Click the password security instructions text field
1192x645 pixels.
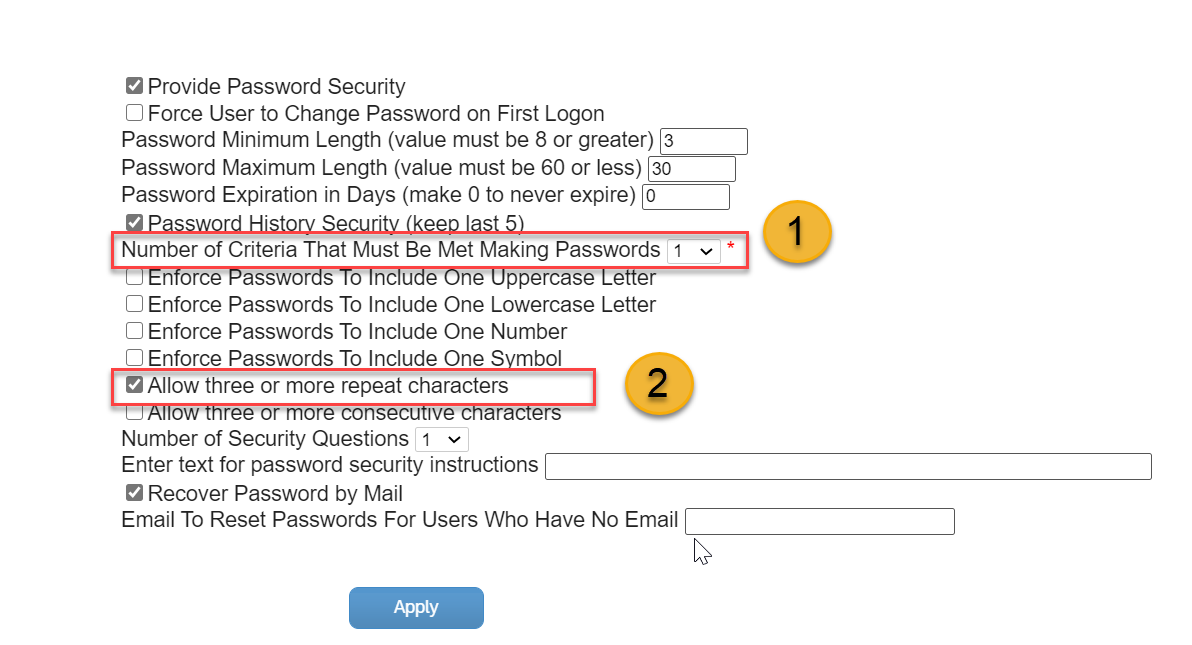[848, 466]
